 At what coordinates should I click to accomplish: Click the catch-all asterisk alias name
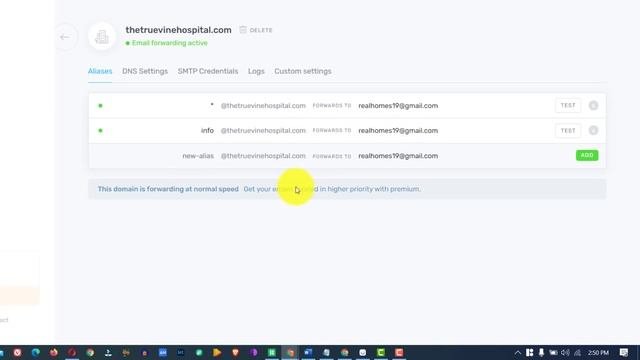[212, 105]
